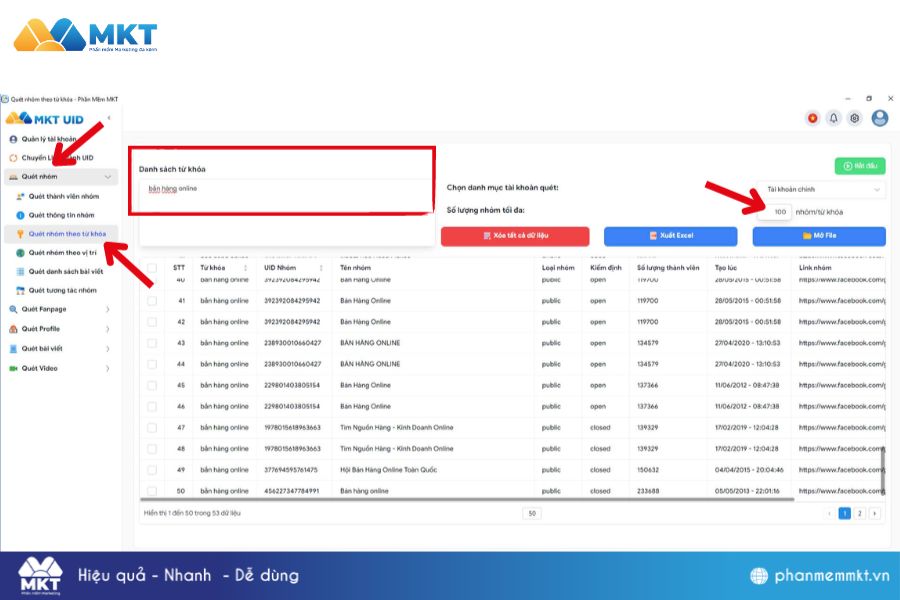Screen dimensions: 900x600
Task: Go to the next page arrow
Action: click(874, 513)
